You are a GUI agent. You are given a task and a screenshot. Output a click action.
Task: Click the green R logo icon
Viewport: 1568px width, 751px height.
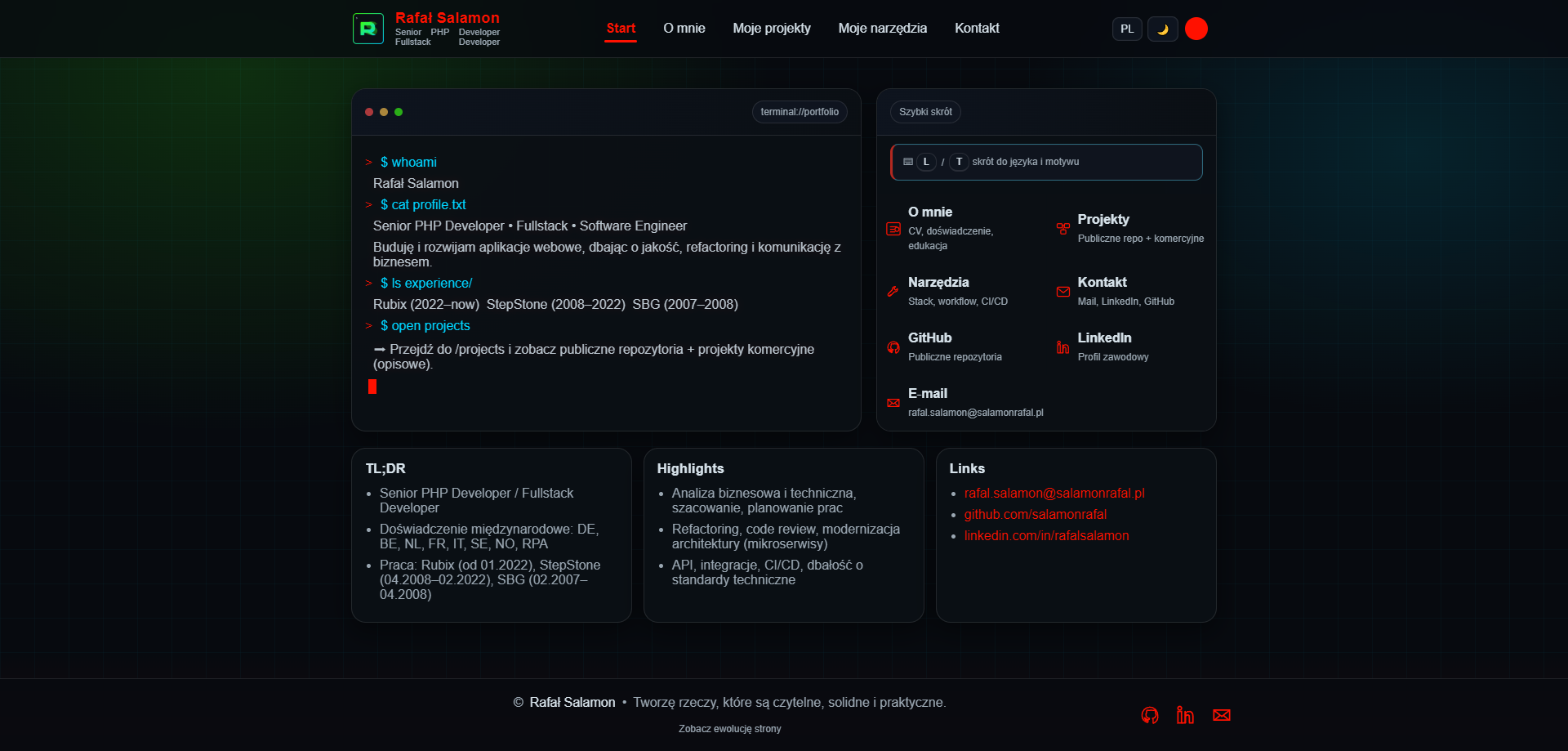[x=367, y=29]
